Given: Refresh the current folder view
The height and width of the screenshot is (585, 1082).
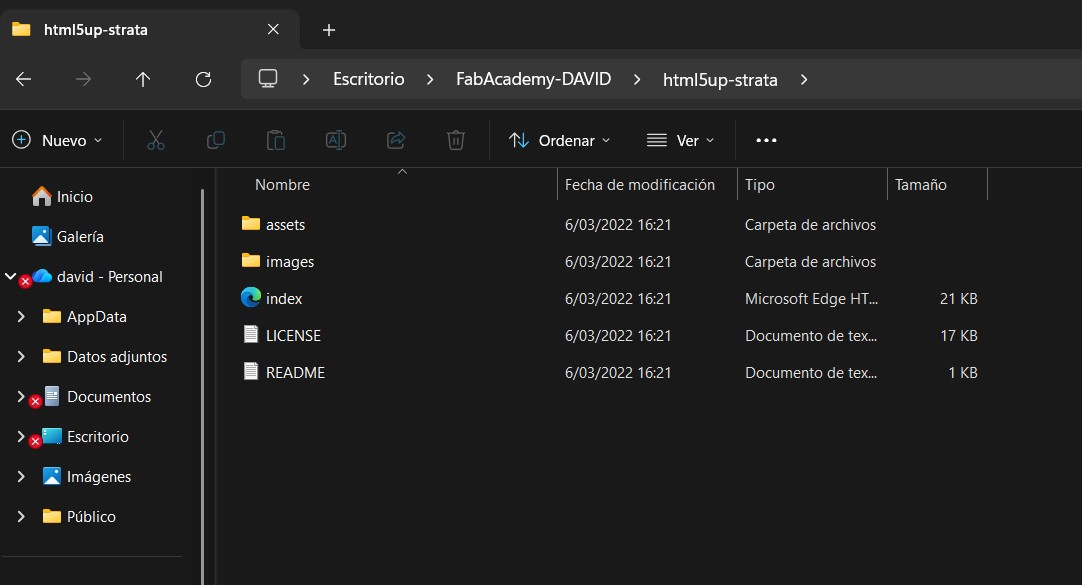Looking at the screenshot, I should click(203, 79).
